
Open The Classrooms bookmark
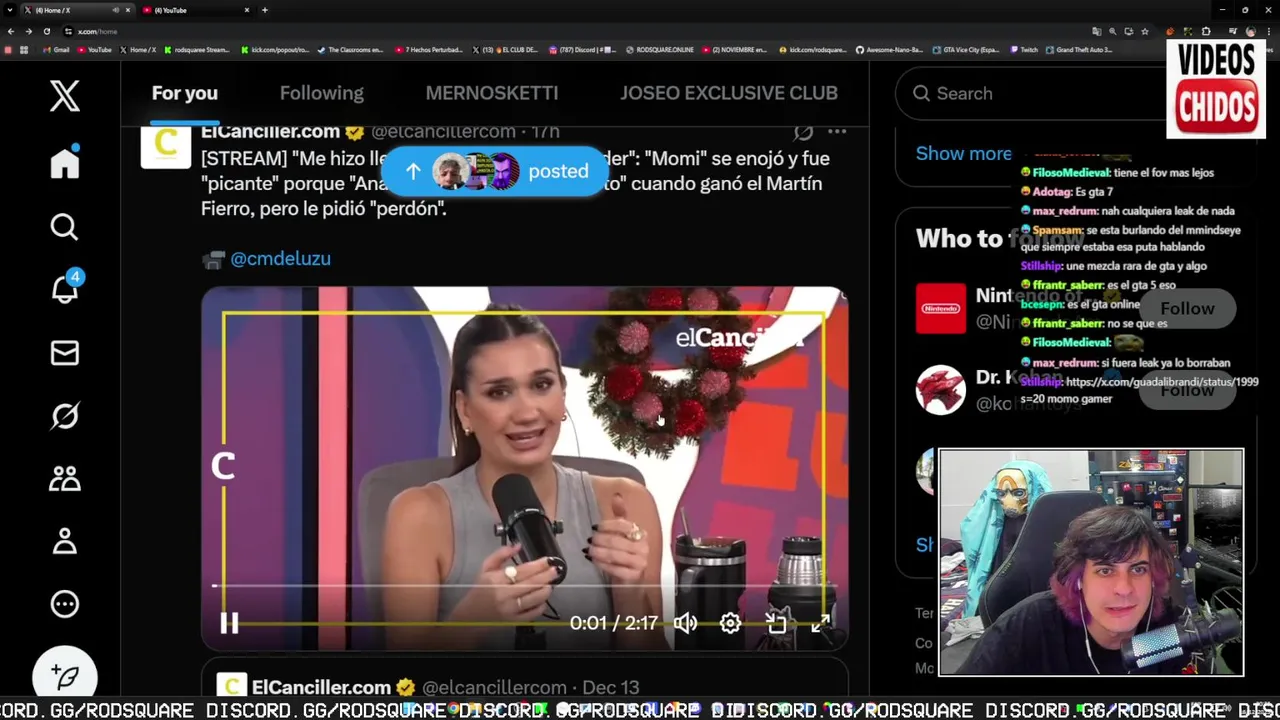(x=351, y=49)
